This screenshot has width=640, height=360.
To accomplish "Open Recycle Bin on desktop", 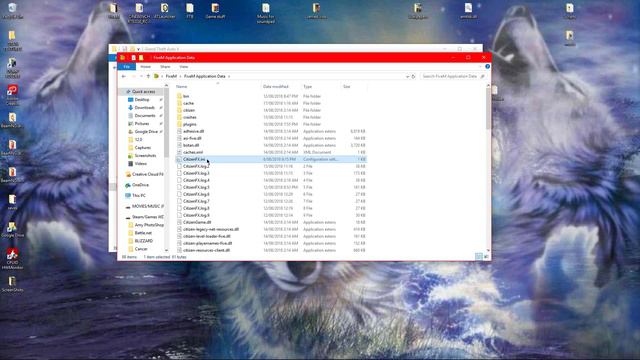I will (12, 11).
